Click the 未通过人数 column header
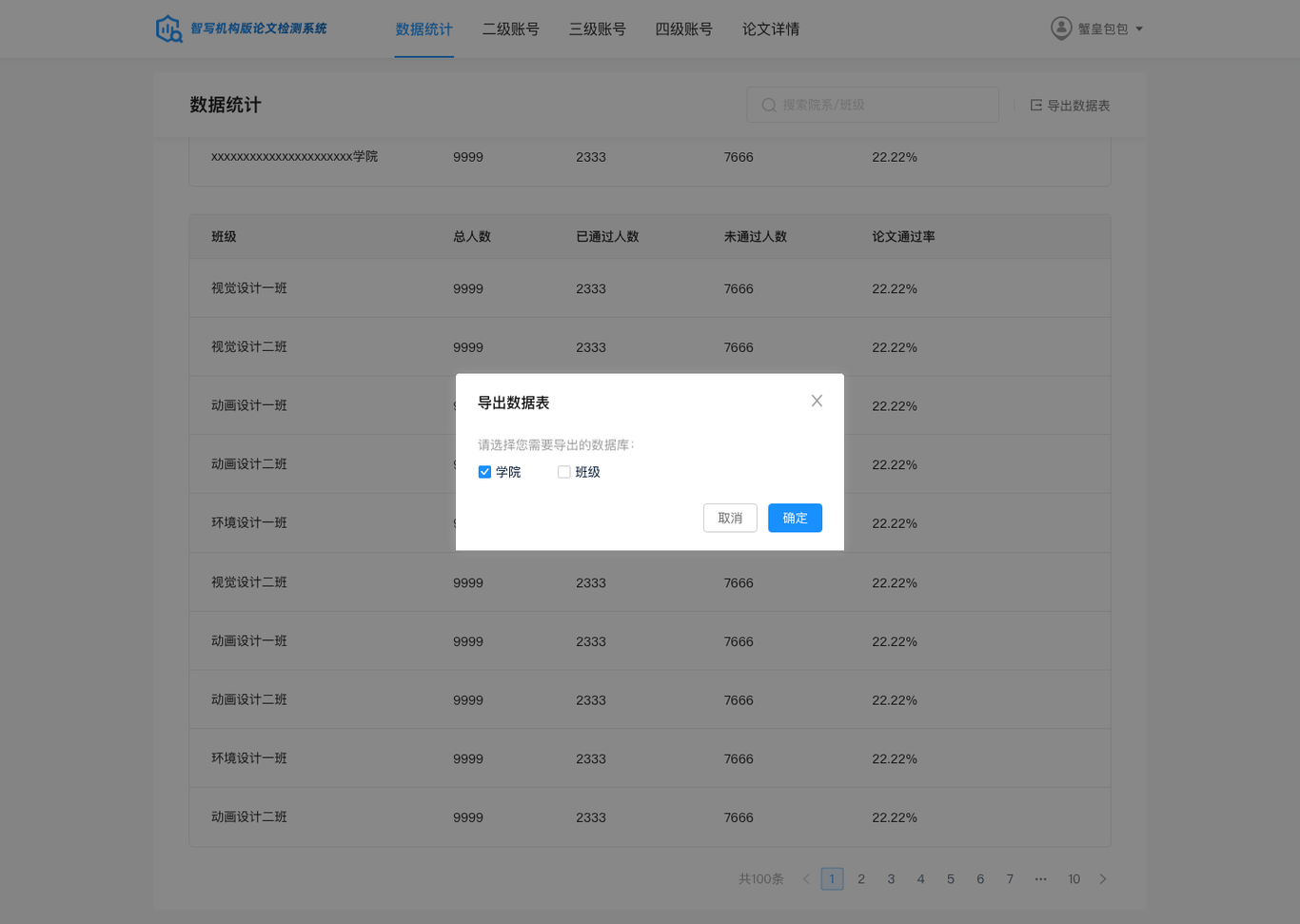Screen dimensions: 1300x924 point(756,237)
